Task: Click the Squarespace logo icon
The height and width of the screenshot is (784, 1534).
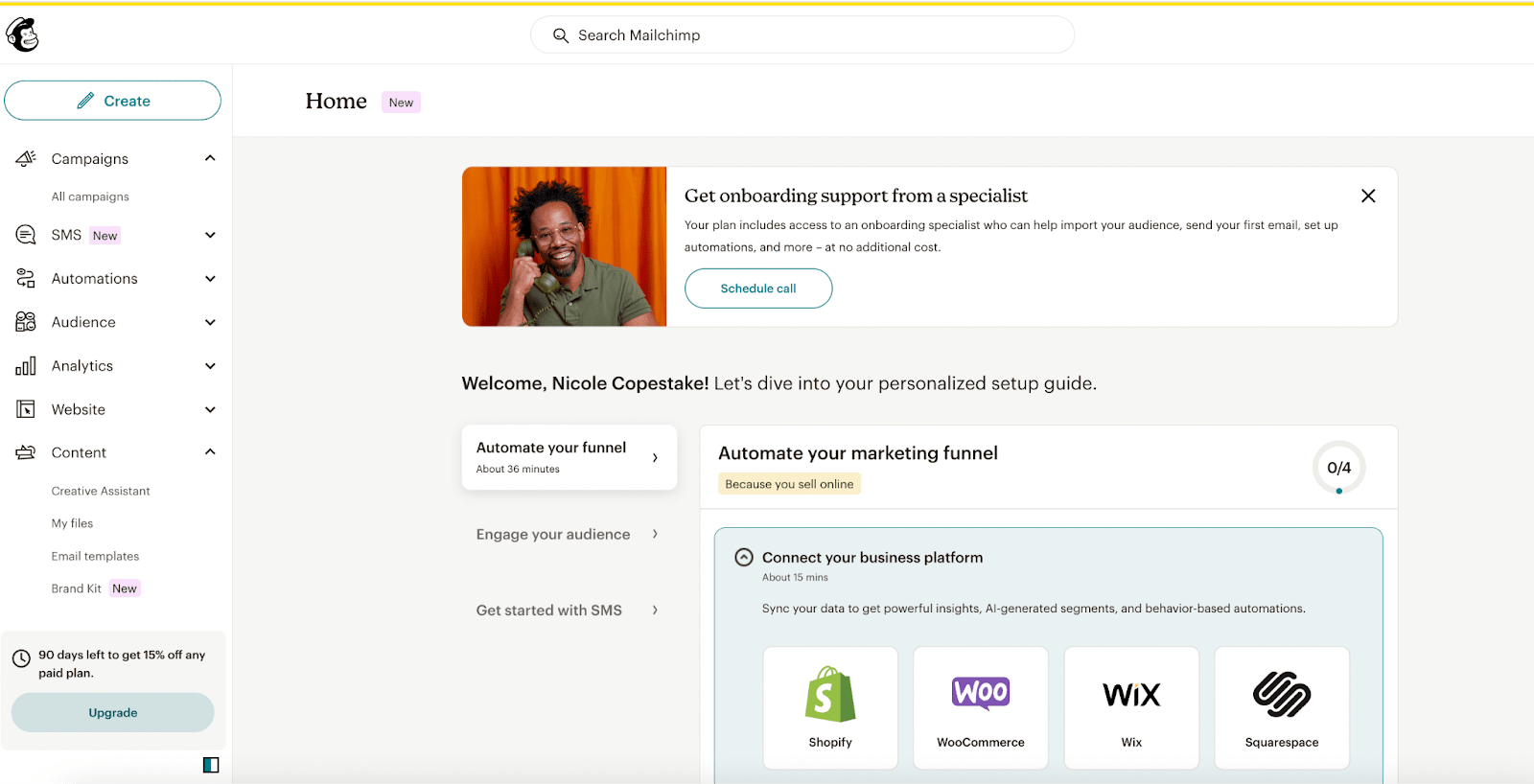Action: pyautogui.click(x=1282, y=694)
